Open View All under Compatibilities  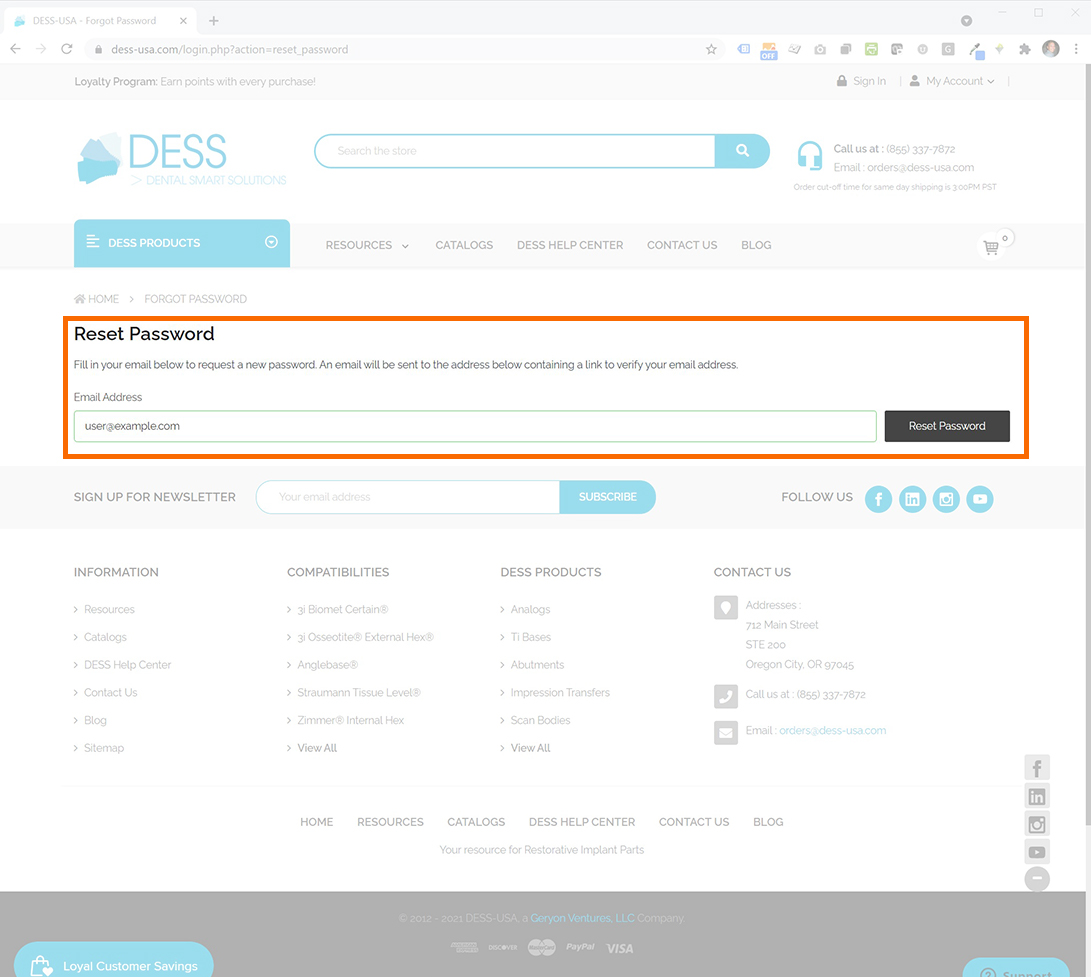pyautogui.click(x=317, y=747)
